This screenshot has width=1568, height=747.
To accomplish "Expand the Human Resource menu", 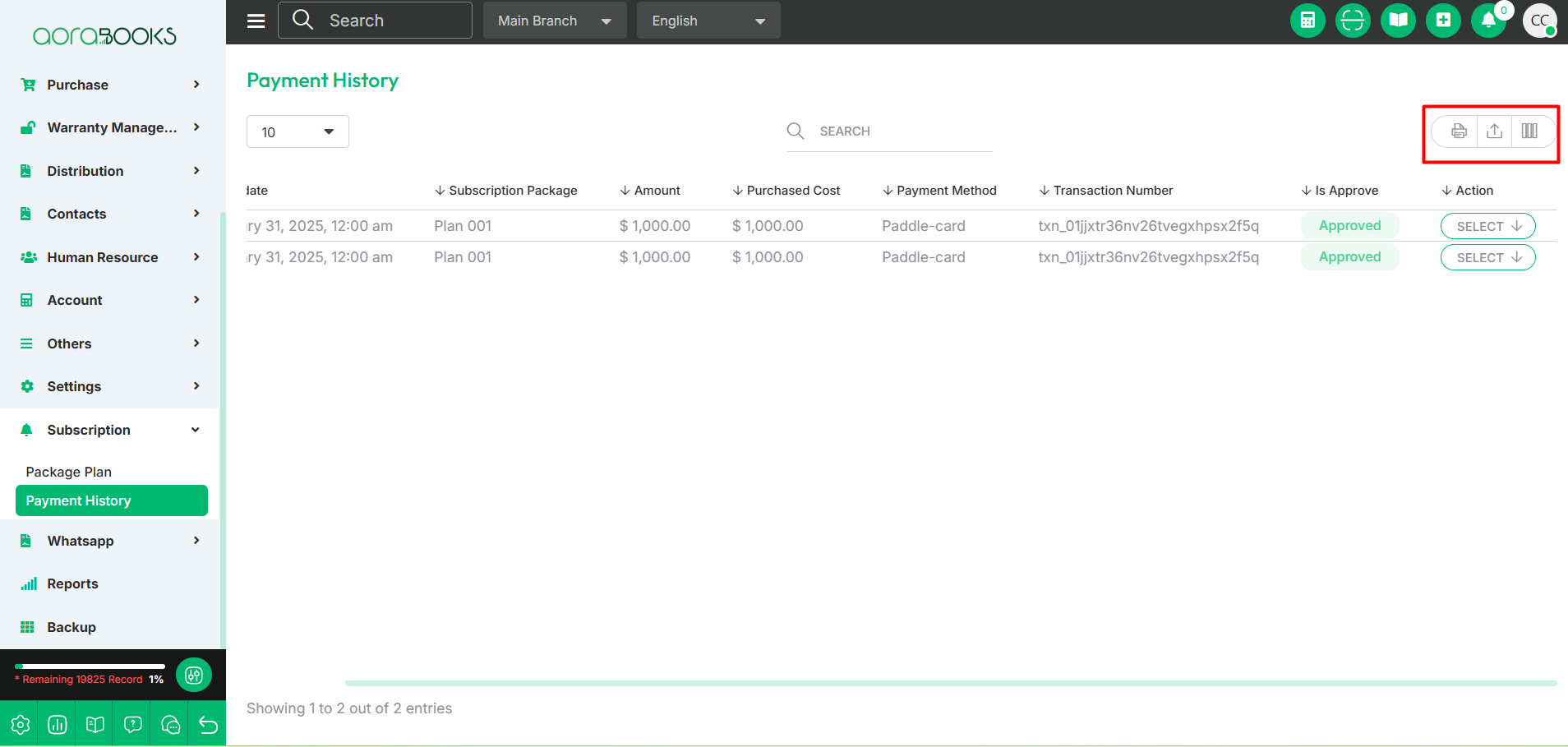I will tap(110, 257).
